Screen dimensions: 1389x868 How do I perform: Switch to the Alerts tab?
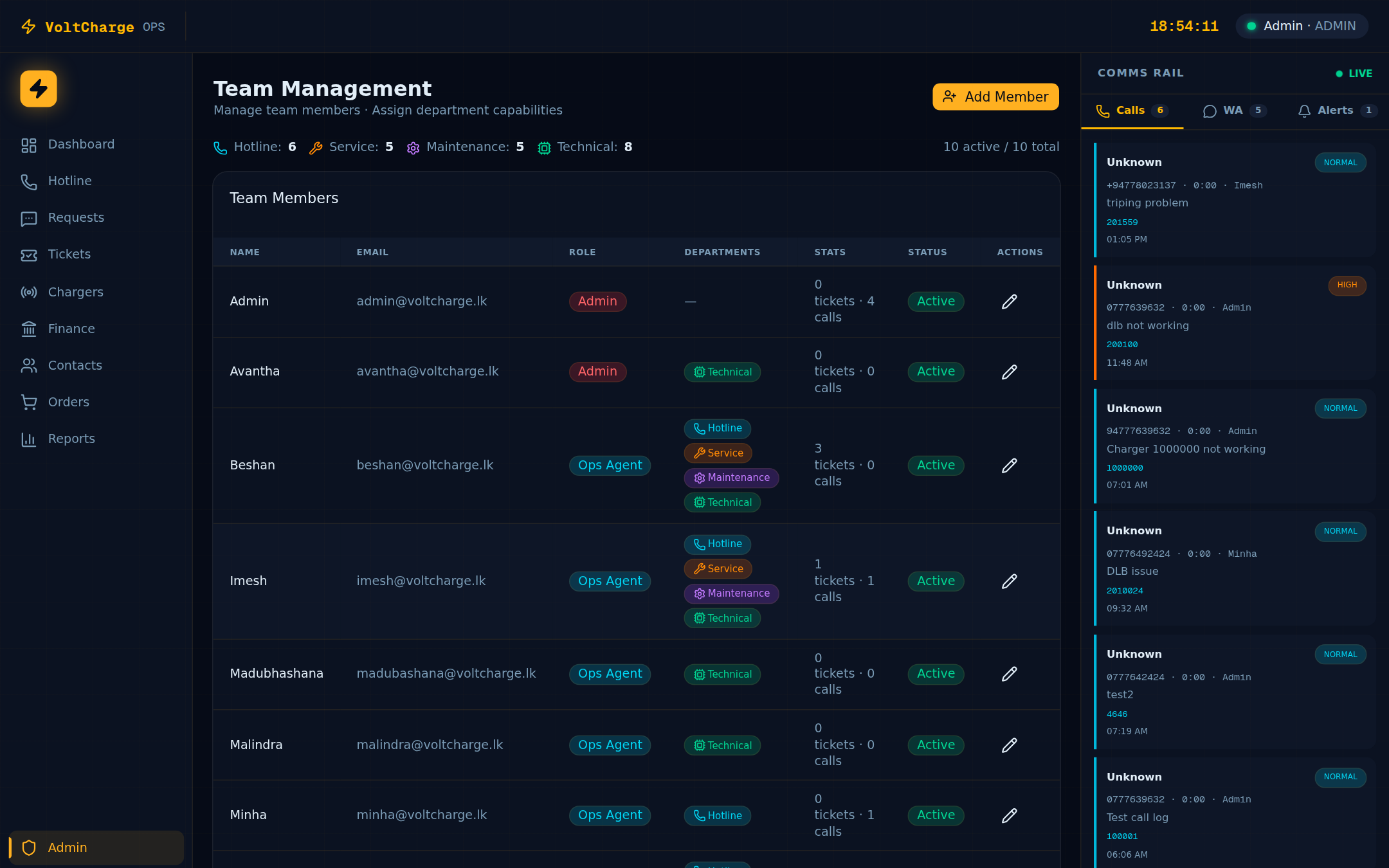[1336, 111]
